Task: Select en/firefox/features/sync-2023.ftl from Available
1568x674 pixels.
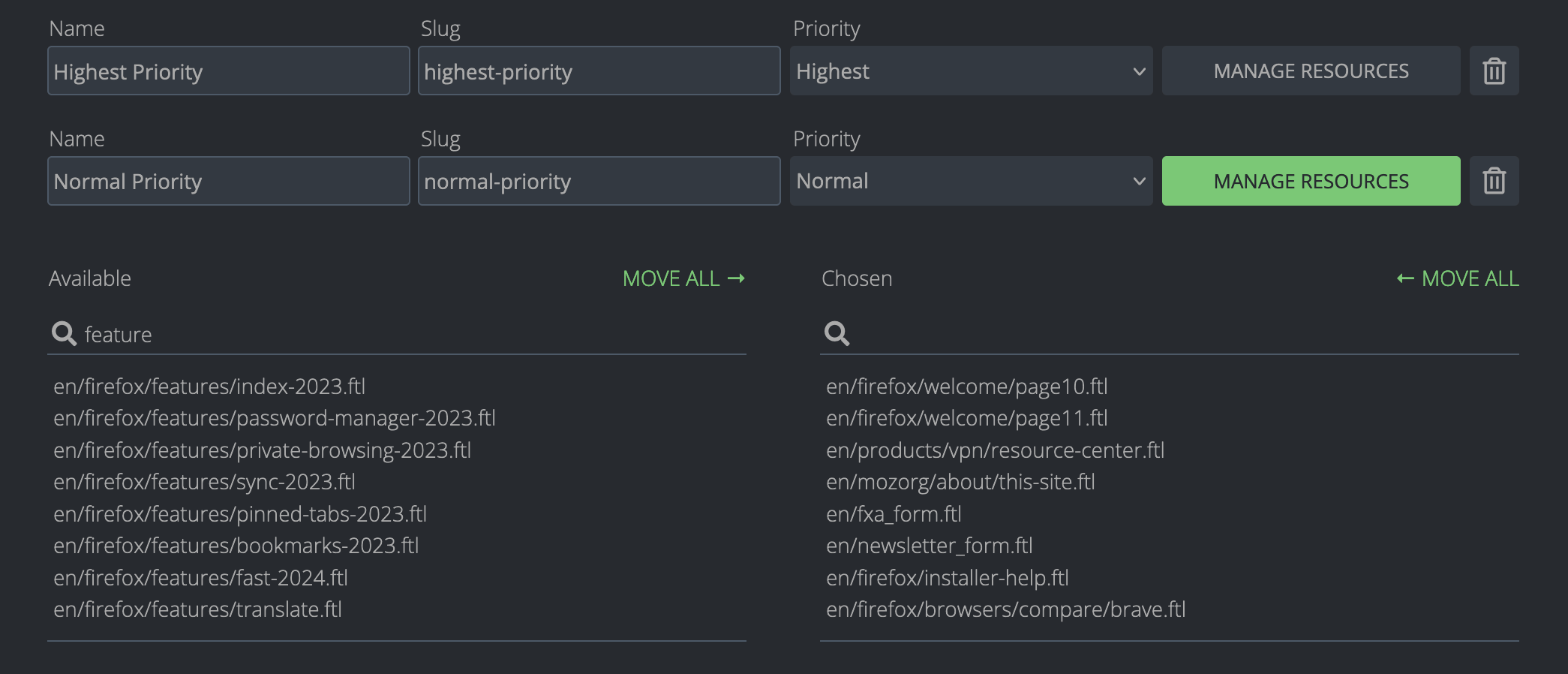Action: tap(204, 482)
